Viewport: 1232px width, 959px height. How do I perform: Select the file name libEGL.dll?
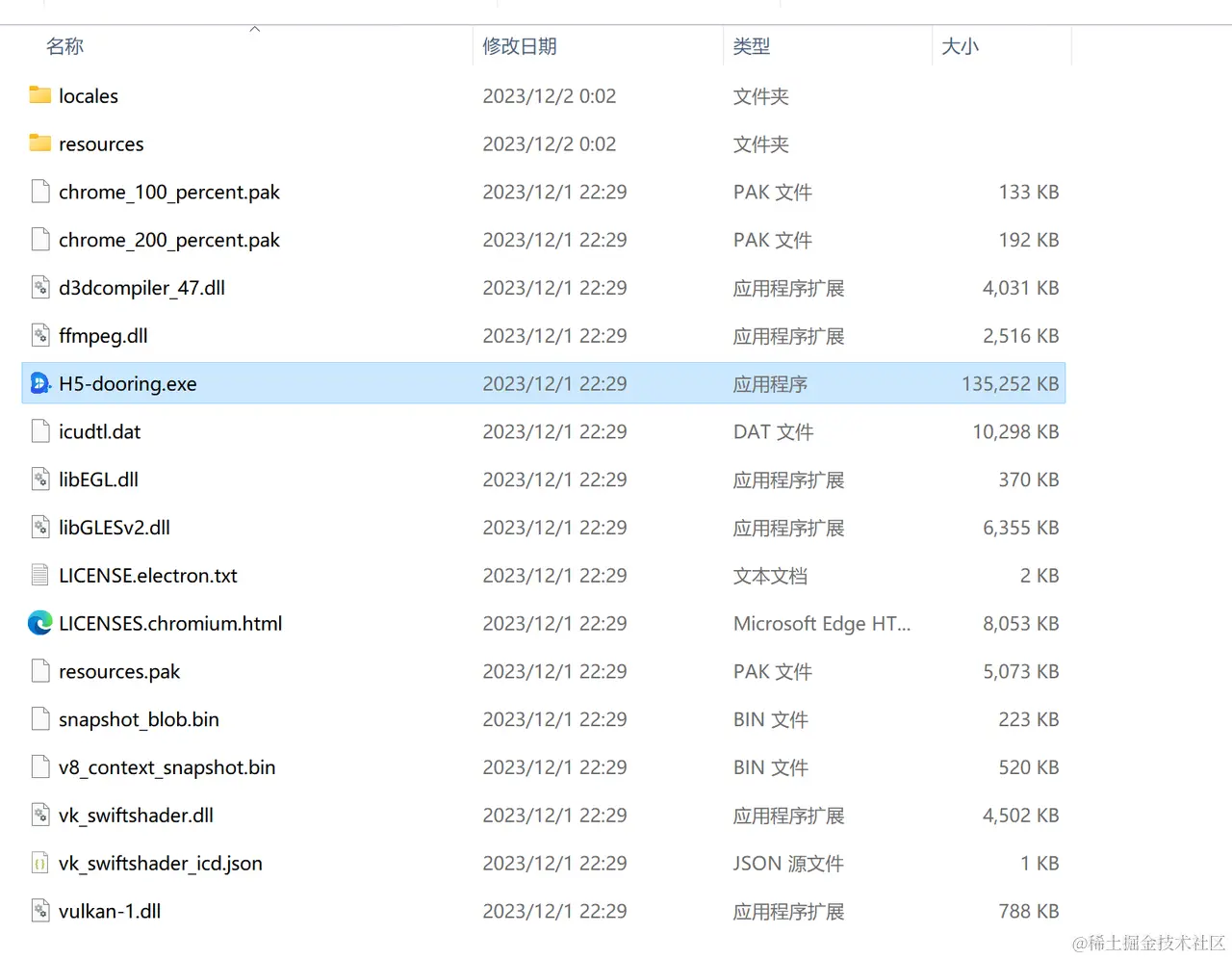(x=98, y=479)
